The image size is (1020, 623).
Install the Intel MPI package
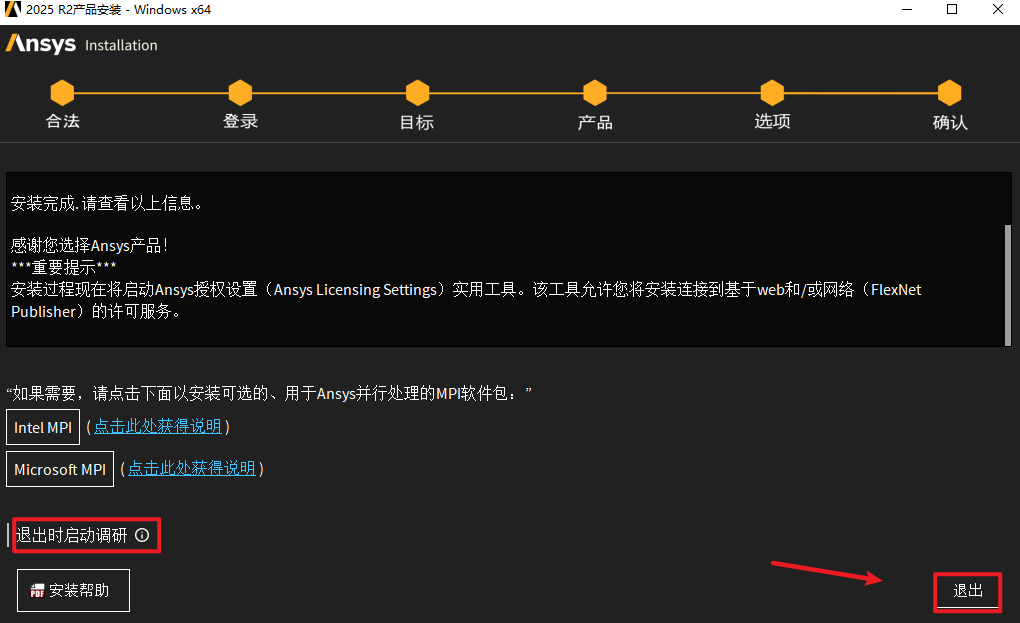click(43, 427)
